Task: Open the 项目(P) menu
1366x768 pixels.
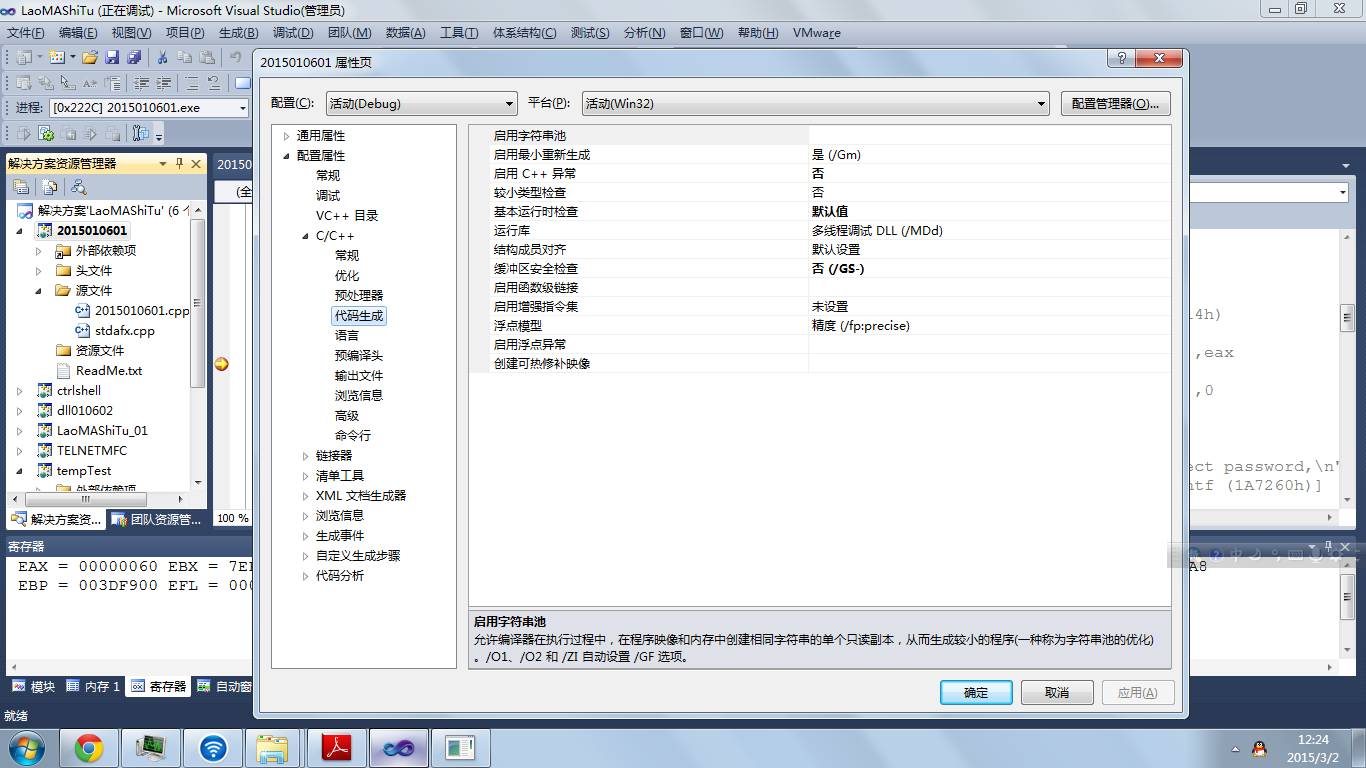Action: click(185, 33)
